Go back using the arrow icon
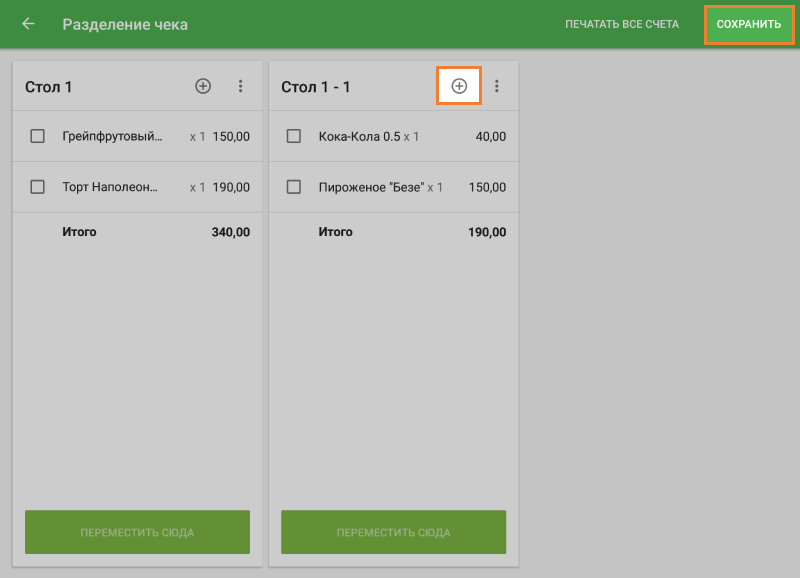Viewport: 800px width, 578px height. click(x=28, y=24)
